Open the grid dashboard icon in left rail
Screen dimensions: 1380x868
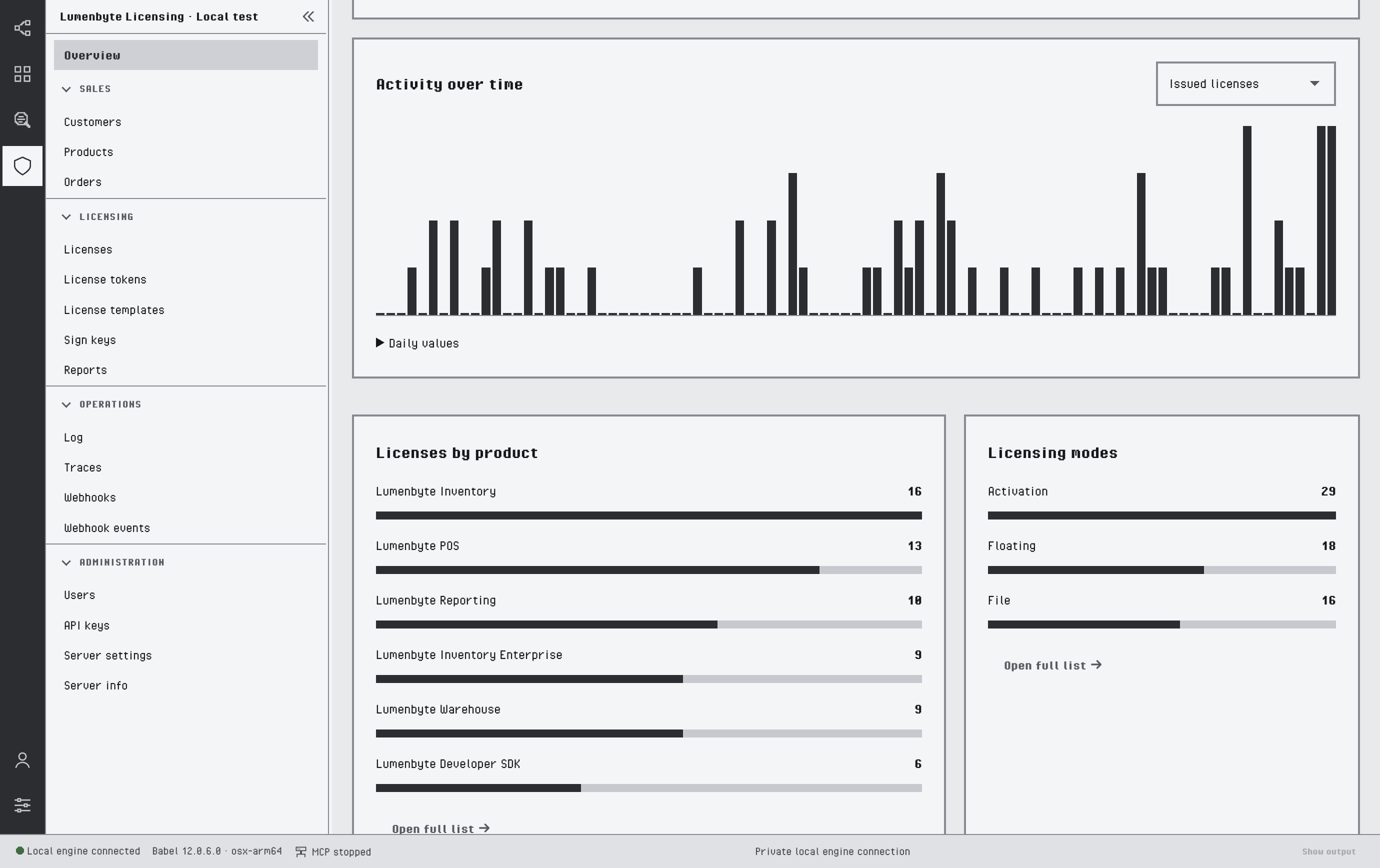[x=22, y=74]
